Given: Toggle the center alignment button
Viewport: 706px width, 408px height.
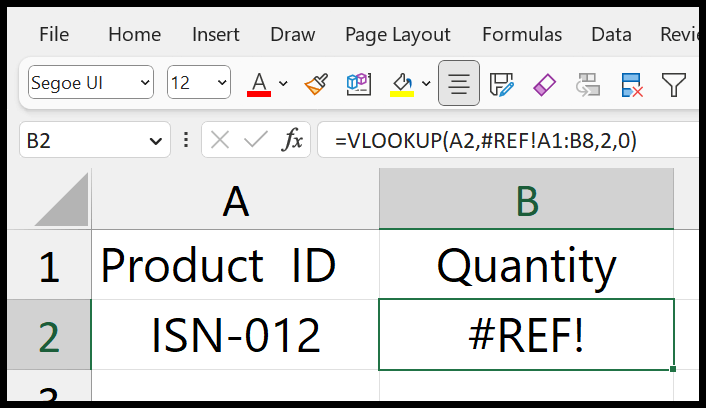Looking at the screenshot, I should pos(459,83).
